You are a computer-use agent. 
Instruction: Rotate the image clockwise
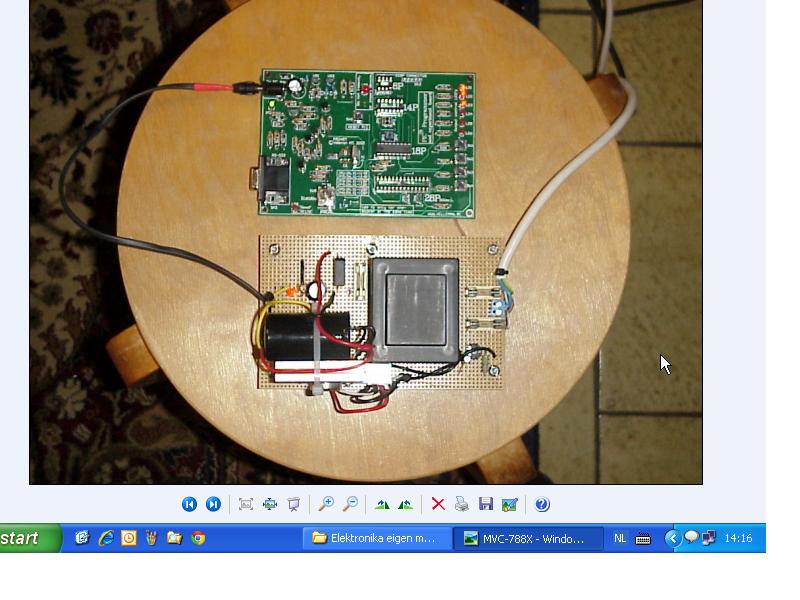[x=382, y=505]
